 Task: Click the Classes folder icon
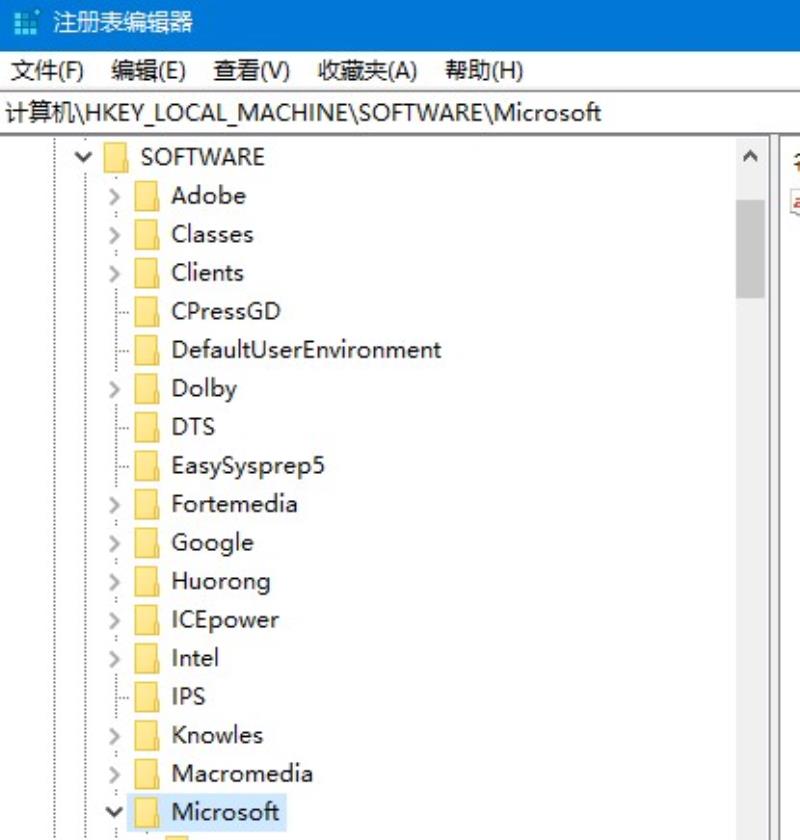(146, 235)
